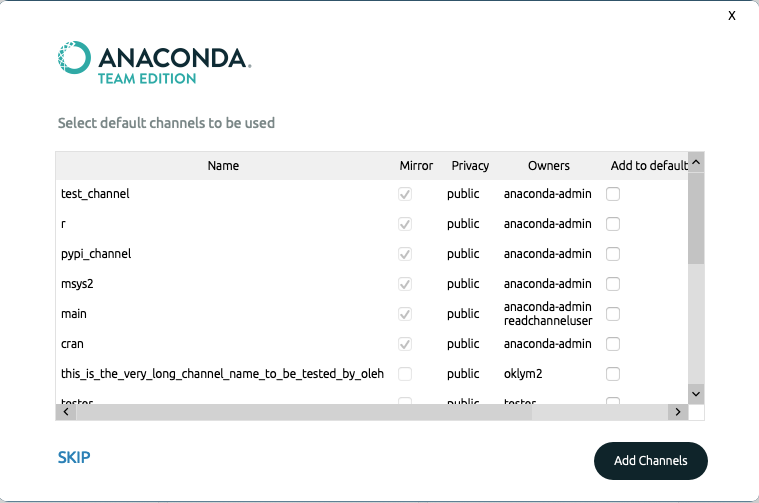Click readchanneluser in main row owners
Image resolution: width=759 pixels, height=503 pixels.
(x=548, y=321)
